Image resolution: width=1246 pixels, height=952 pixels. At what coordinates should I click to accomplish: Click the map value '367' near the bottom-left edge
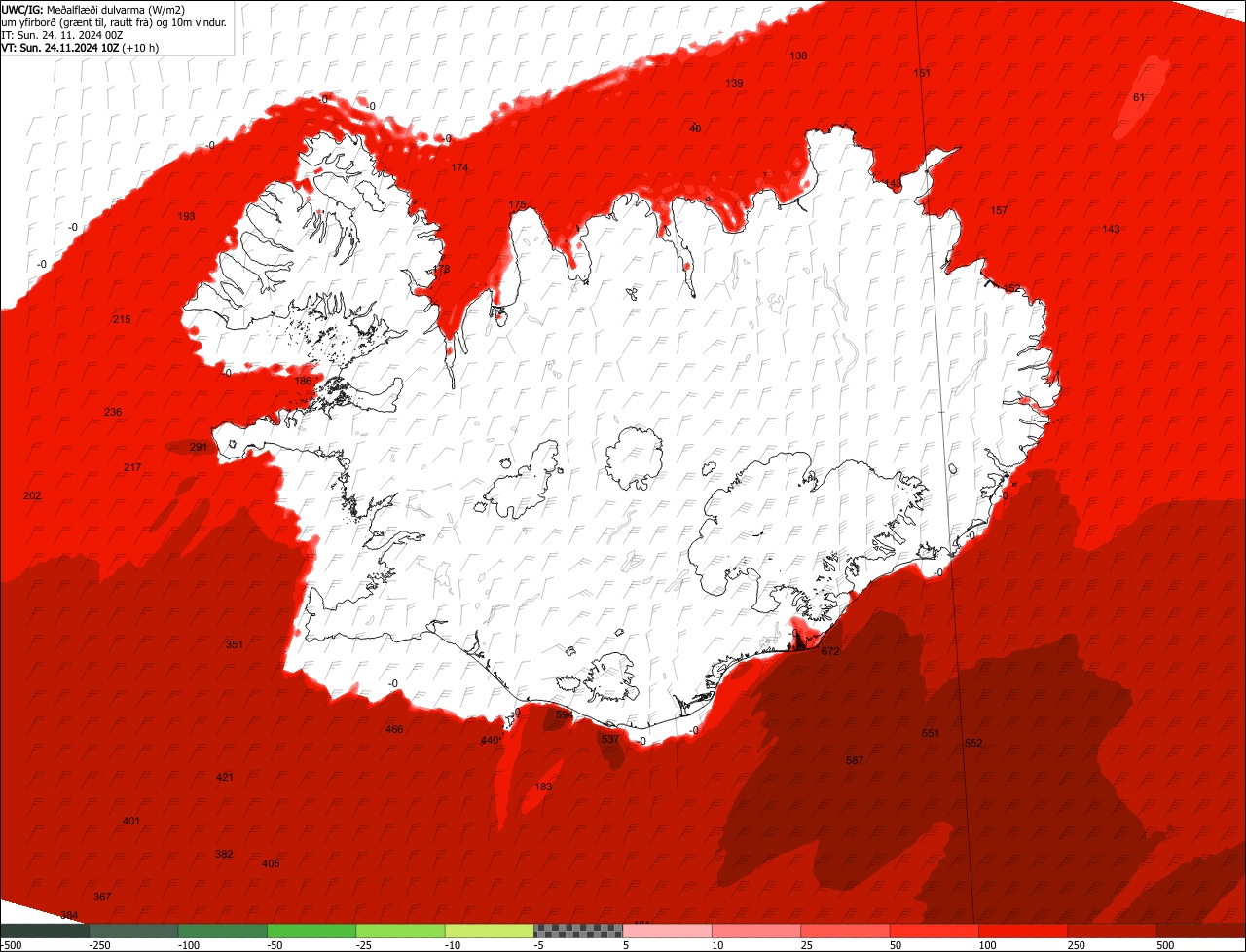pyautogui.click(x=102, y=897)
